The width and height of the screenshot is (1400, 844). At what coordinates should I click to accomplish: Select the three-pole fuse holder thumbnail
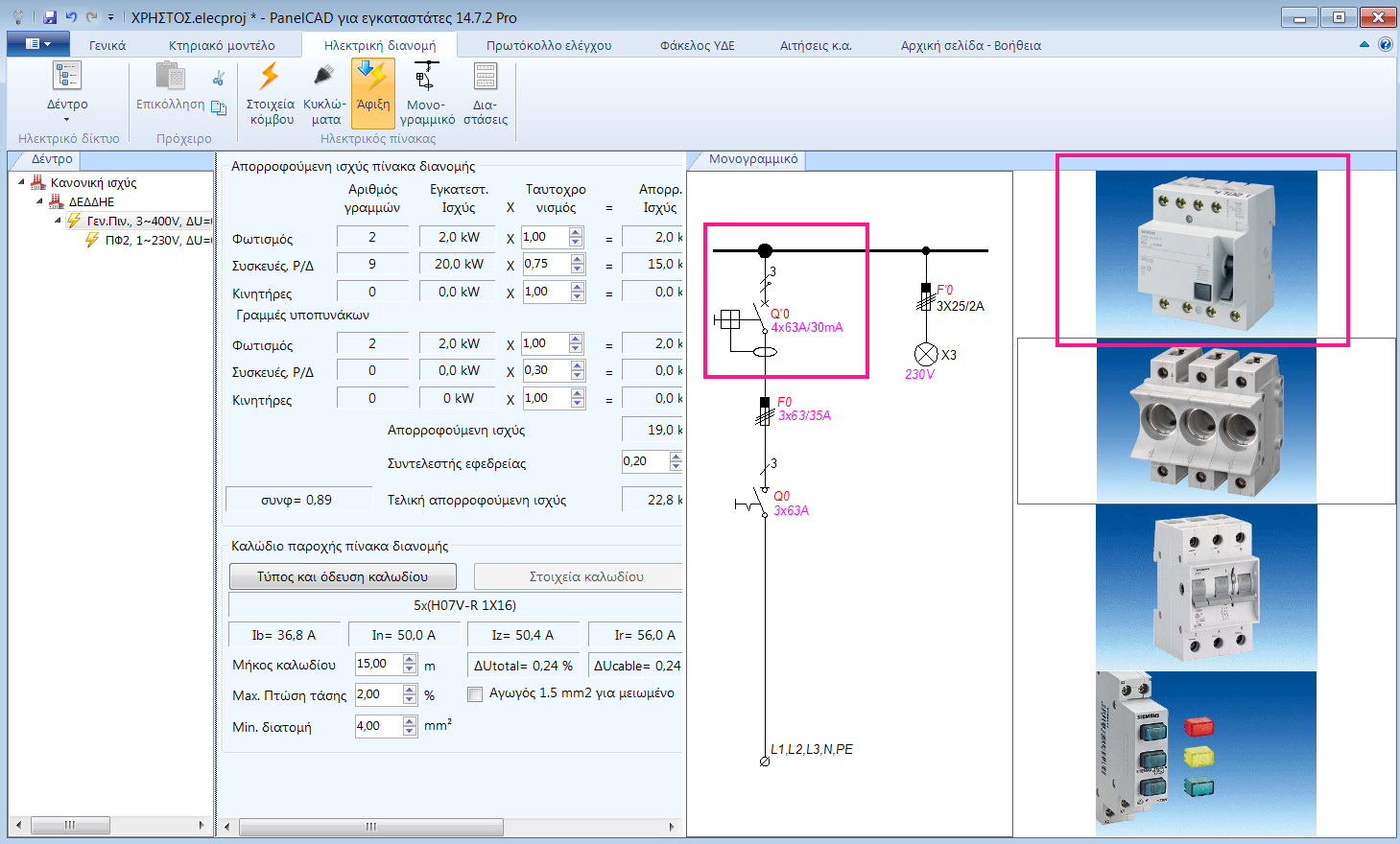click(x=1206, y=421)
